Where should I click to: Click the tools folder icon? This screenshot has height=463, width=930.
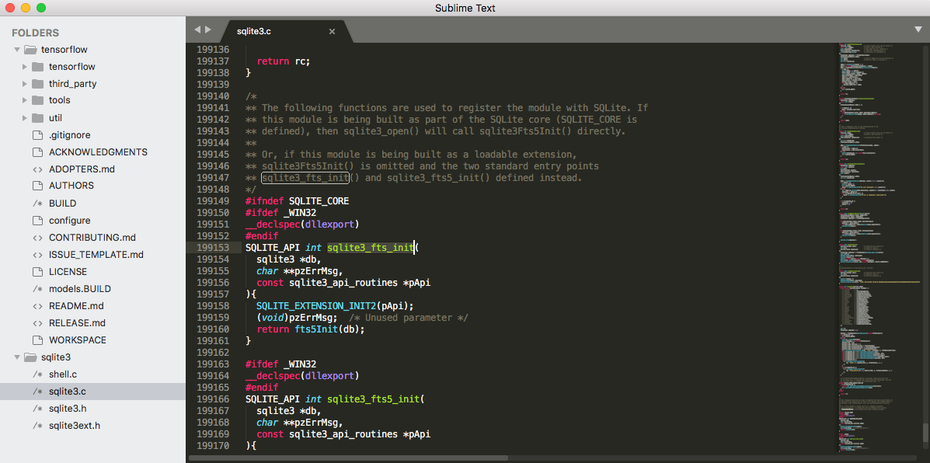(38, 101)
